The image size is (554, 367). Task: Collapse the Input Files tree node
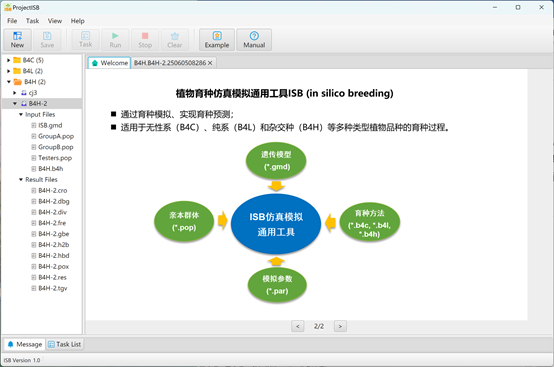click(21, 114)
